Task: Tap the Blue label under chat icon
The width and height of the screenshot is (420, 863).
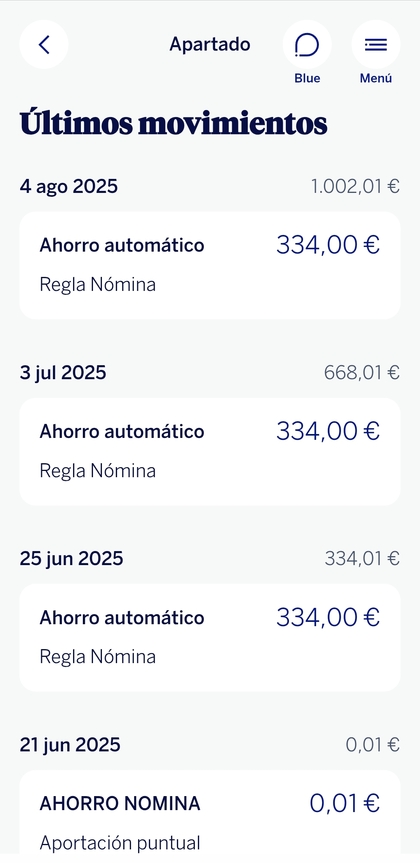Action: click(x=307, y=78)
